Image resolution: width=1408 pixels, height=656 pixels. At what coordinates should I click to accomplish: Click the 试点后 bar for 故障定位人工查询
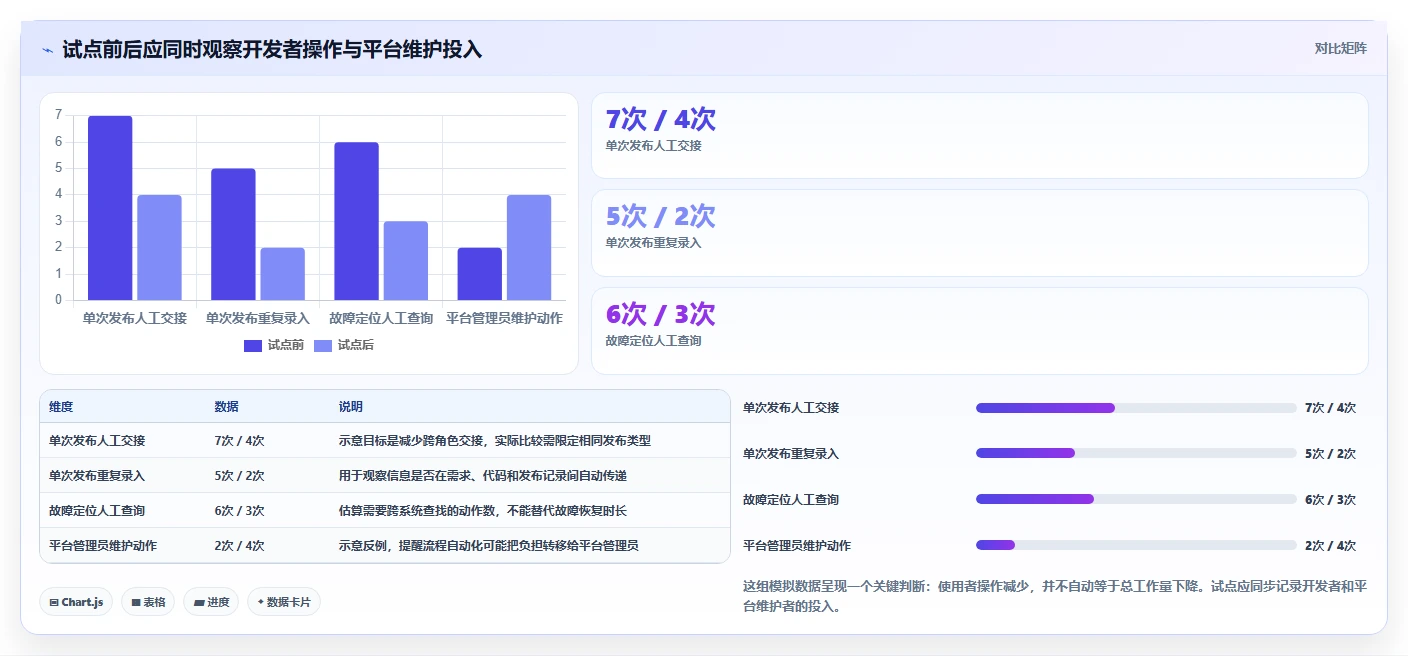point(405,260)
